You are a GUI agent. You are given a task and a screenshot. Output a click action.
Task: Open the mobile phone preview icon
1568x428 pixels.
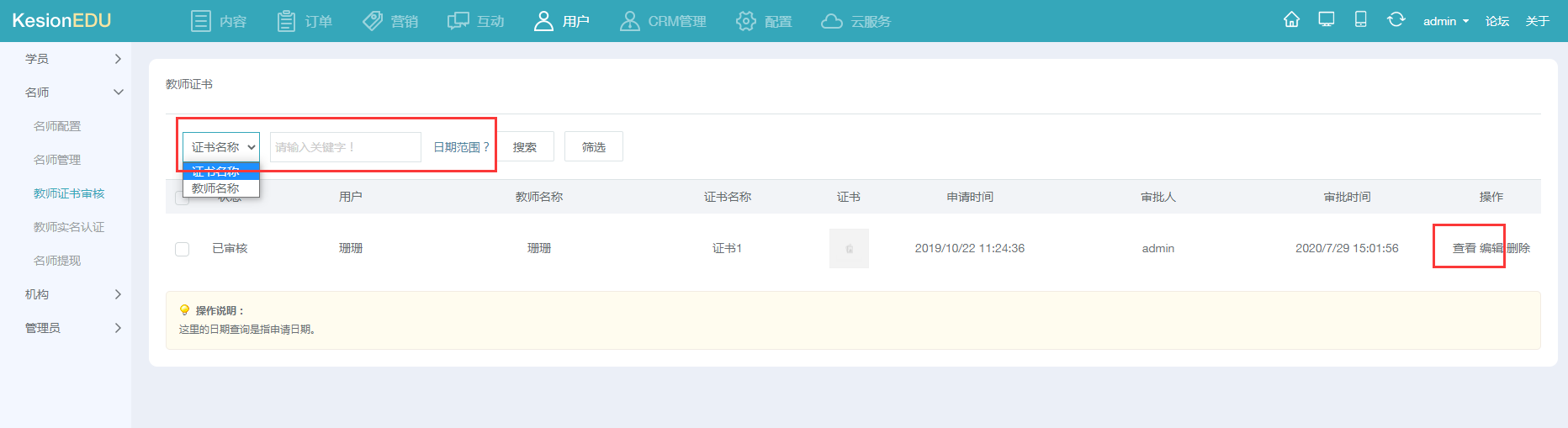[1360, 19]
